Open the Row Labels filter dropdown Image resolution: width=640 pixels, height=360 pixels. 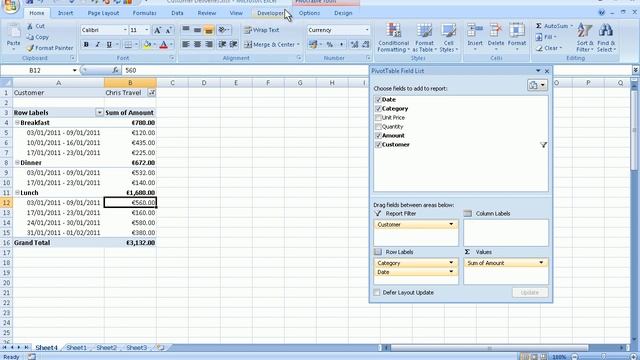99,113
